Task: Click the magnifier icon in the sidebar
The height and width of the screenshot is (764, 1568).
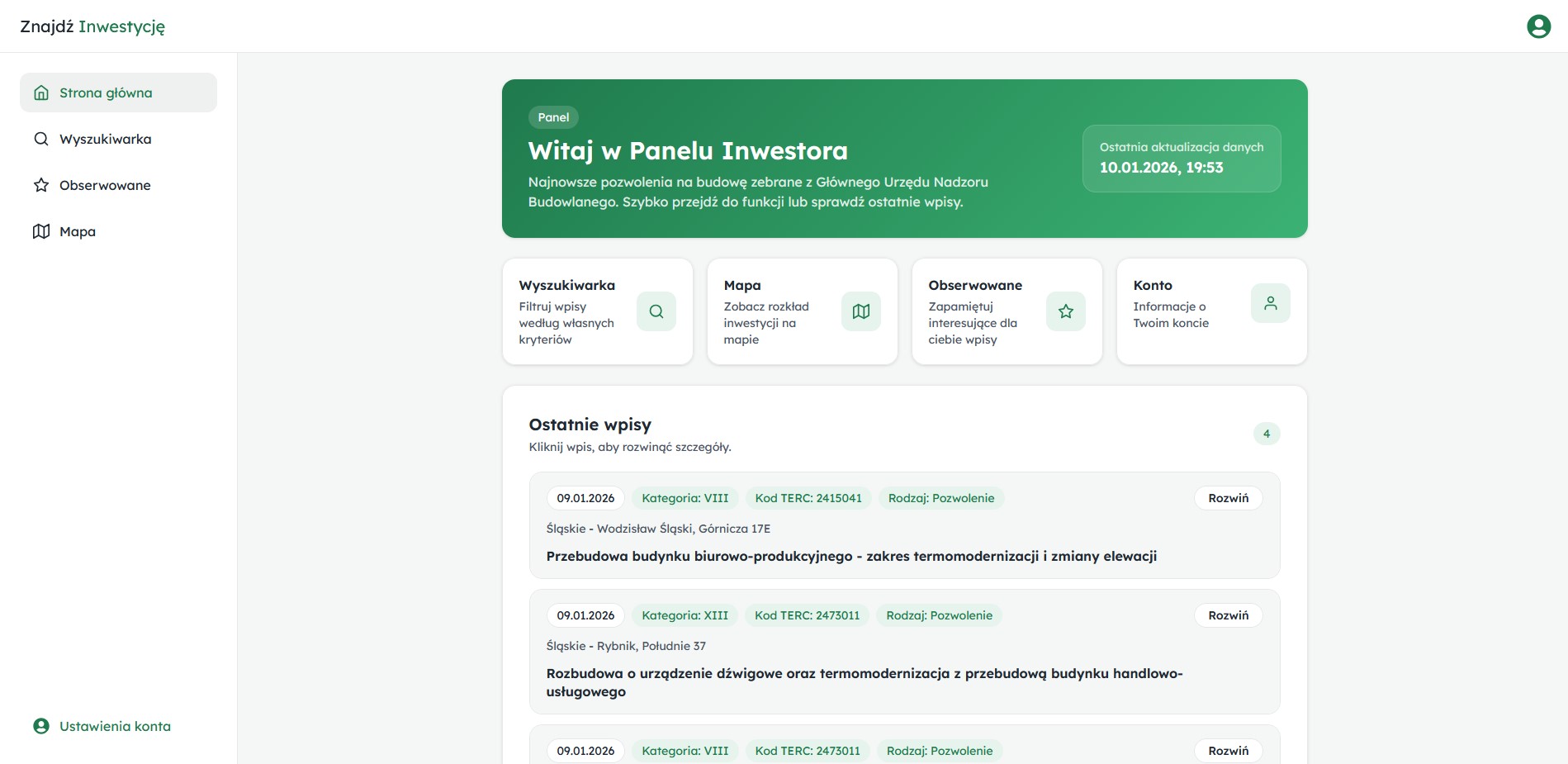Action: 41,139
